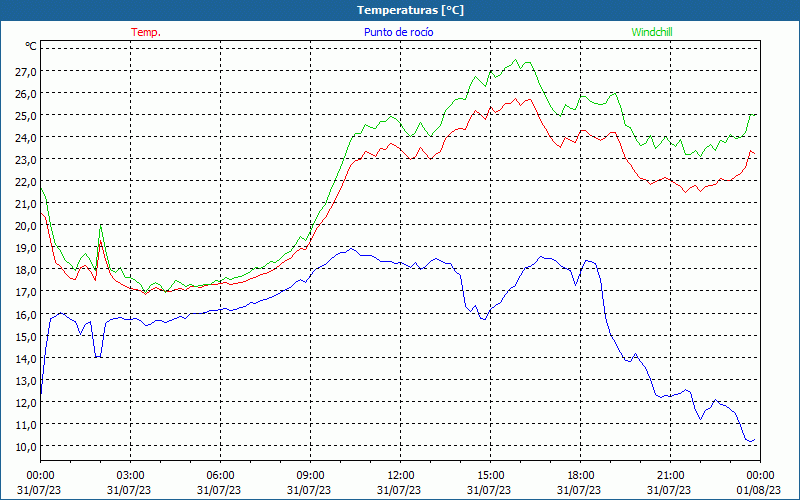
Task: Click the 21:00 time axis label
Action: (x=670, y=476)
